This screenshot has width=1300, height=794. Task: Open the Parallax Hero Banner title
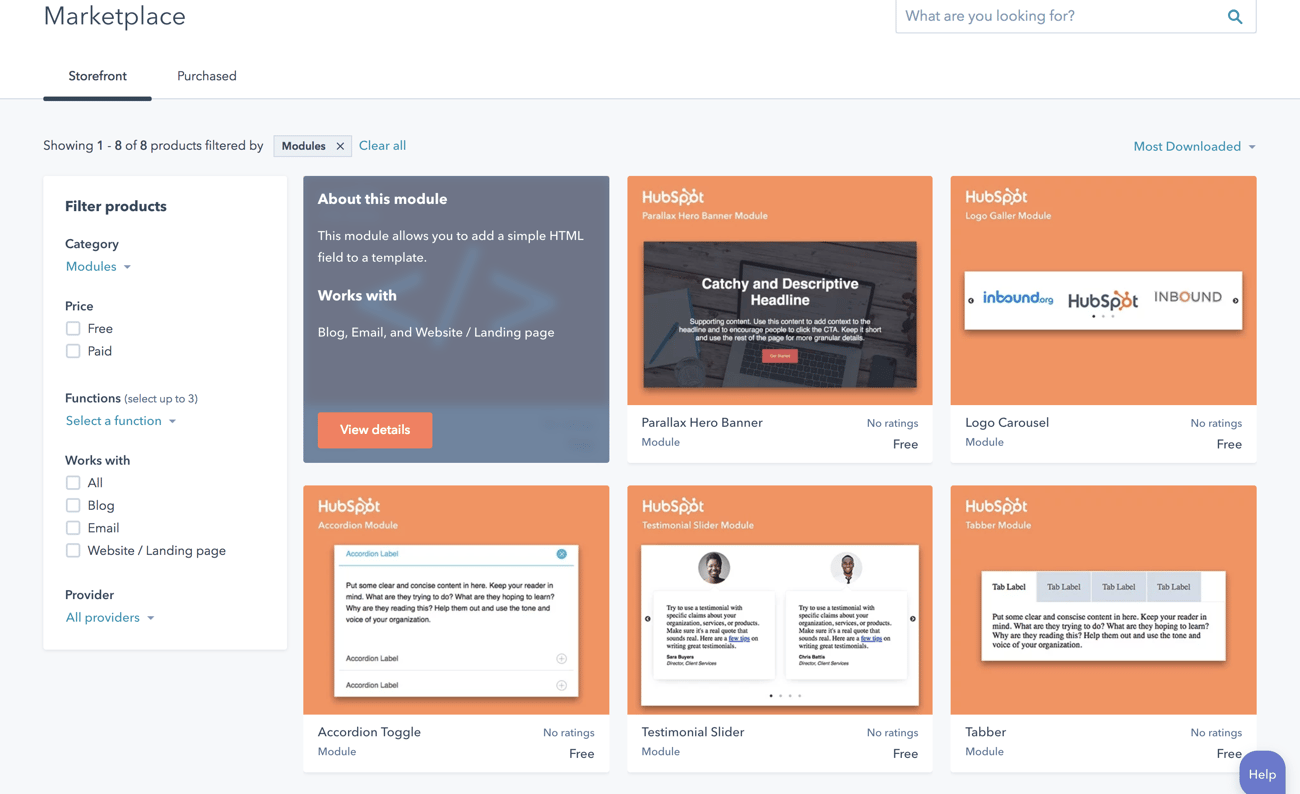point(702,422)
